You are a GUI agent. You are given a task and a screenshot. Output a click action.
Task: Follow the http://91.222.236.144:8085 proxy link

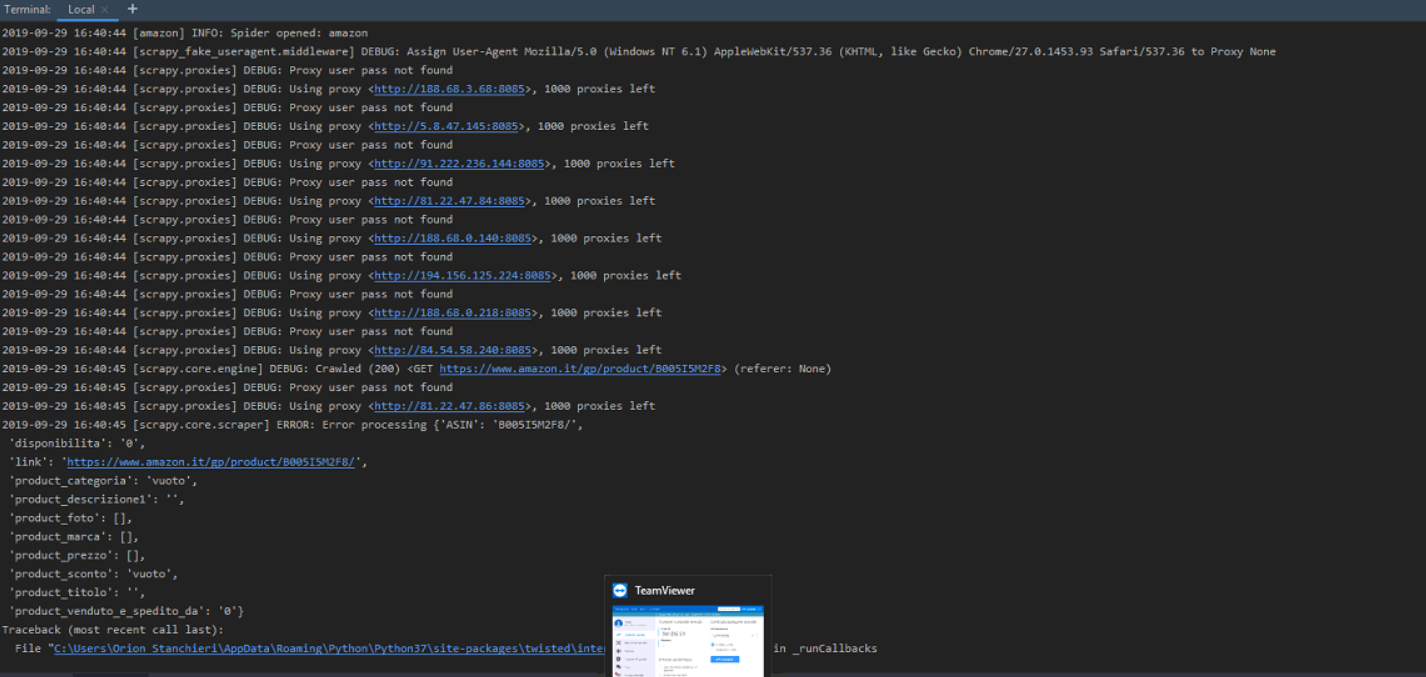pyautogui.click(x=459, y=164)
